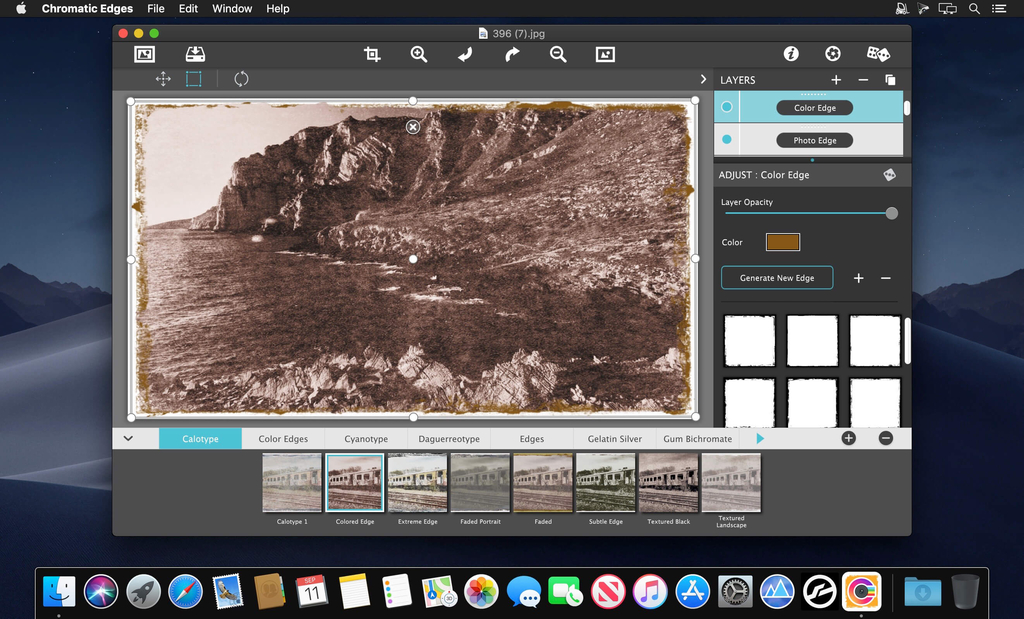
Task: Click the redo arrow icon
Action: [512, 55]
